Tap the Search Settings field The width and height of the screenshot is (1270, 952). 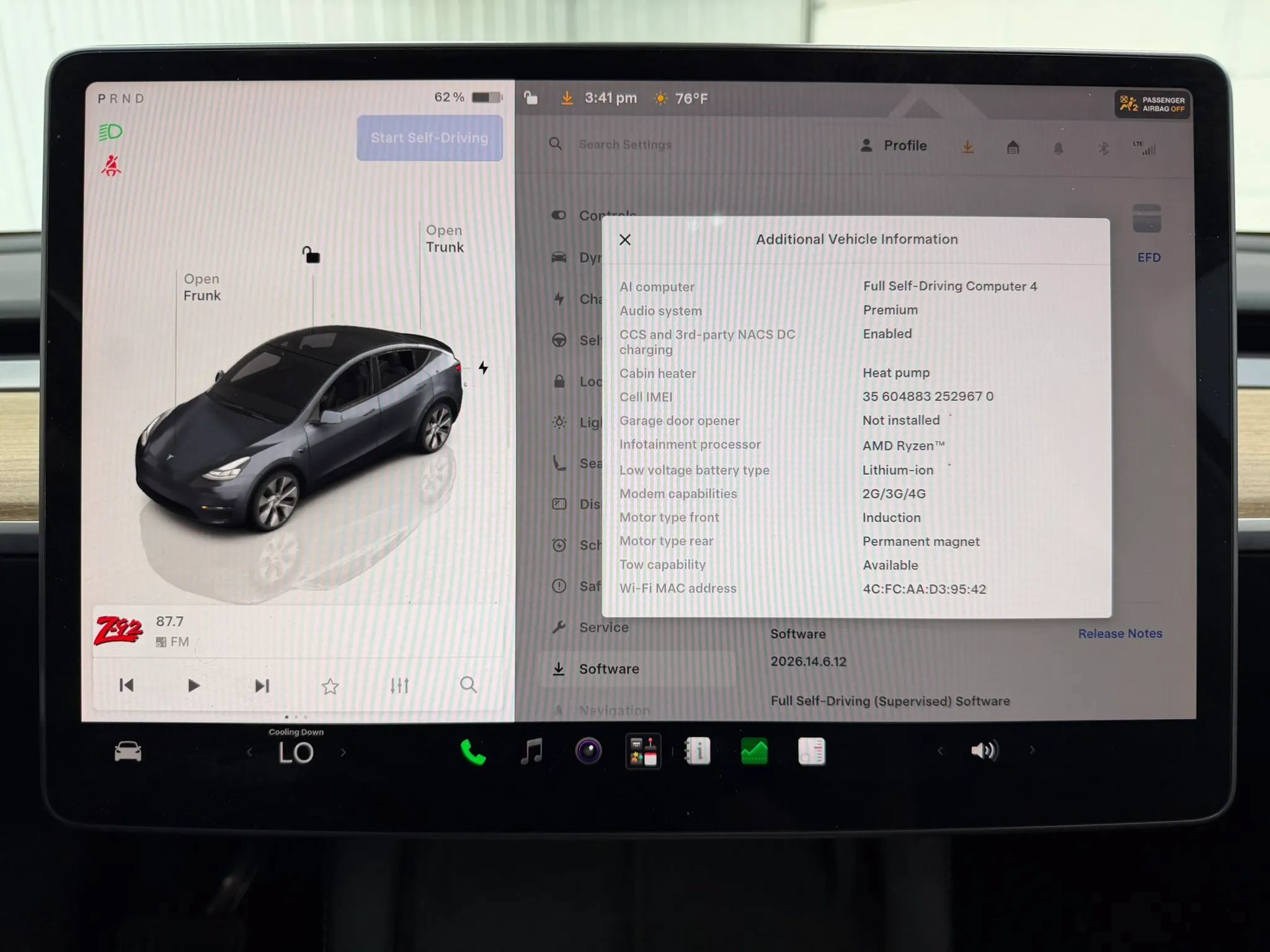625,144
